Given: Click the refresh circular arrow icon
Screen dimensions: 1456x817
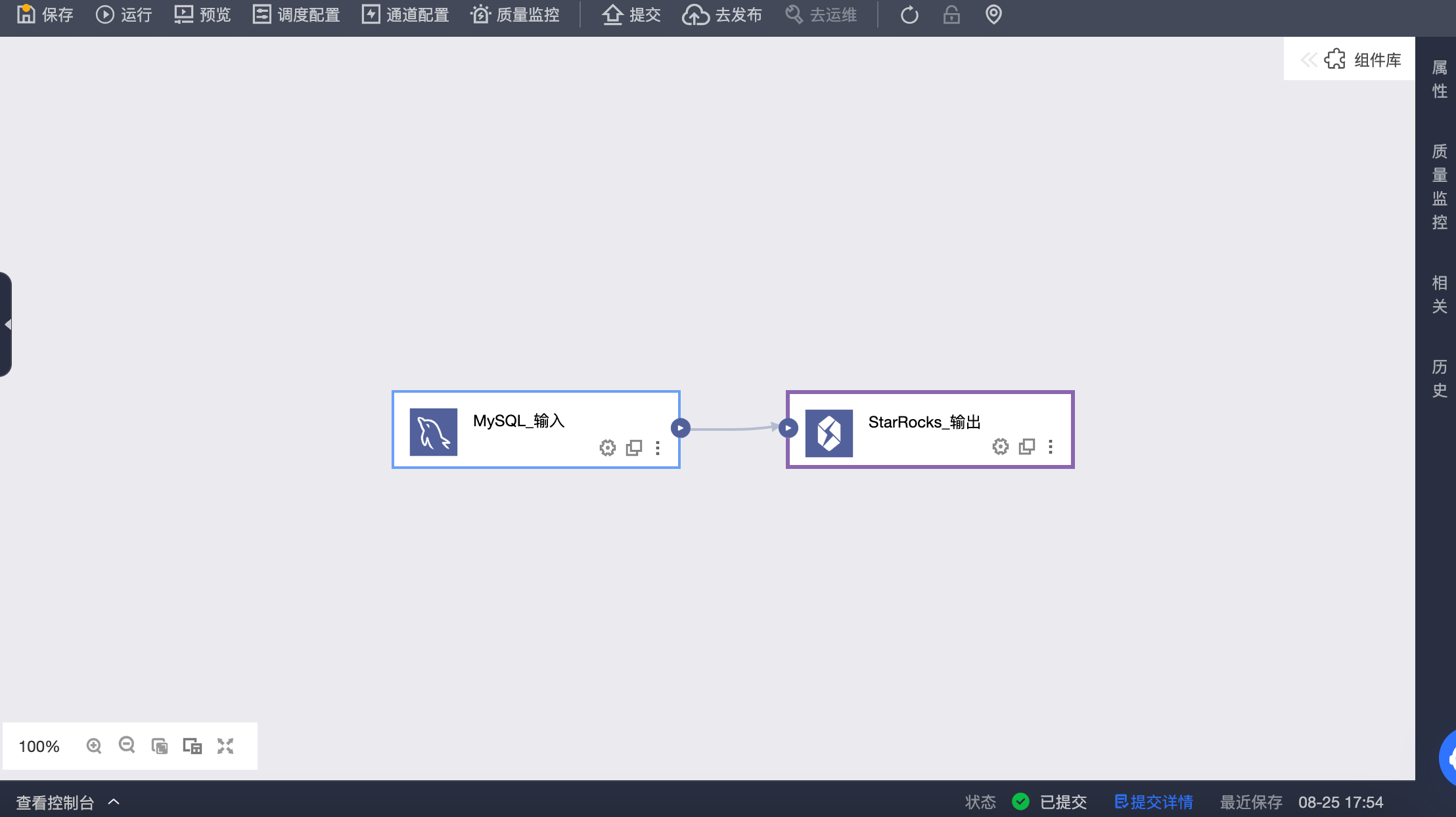Looking at the screenshot, I should [909, 14].
